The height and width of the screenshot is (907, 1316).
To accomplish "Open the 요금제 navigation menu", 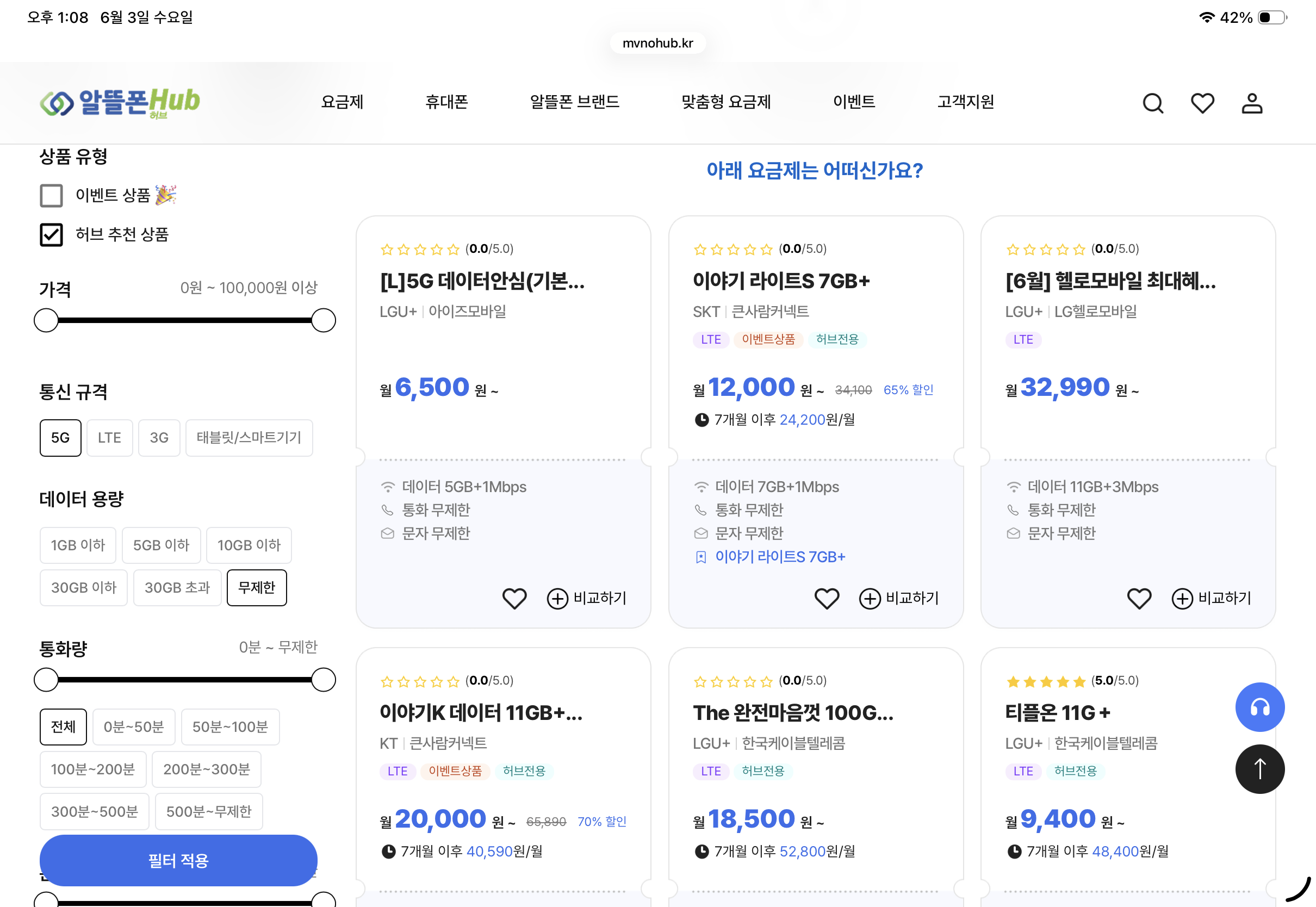I will click(x=342, y=102).
